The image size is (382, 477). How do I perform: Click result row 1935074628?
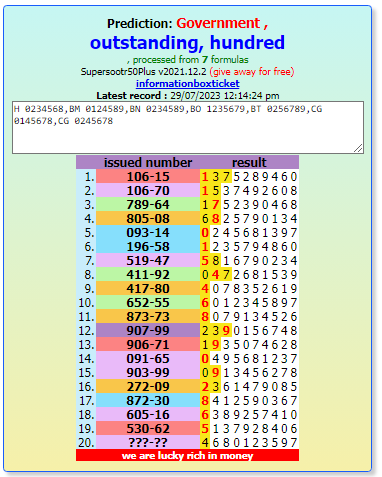[249, 344]
